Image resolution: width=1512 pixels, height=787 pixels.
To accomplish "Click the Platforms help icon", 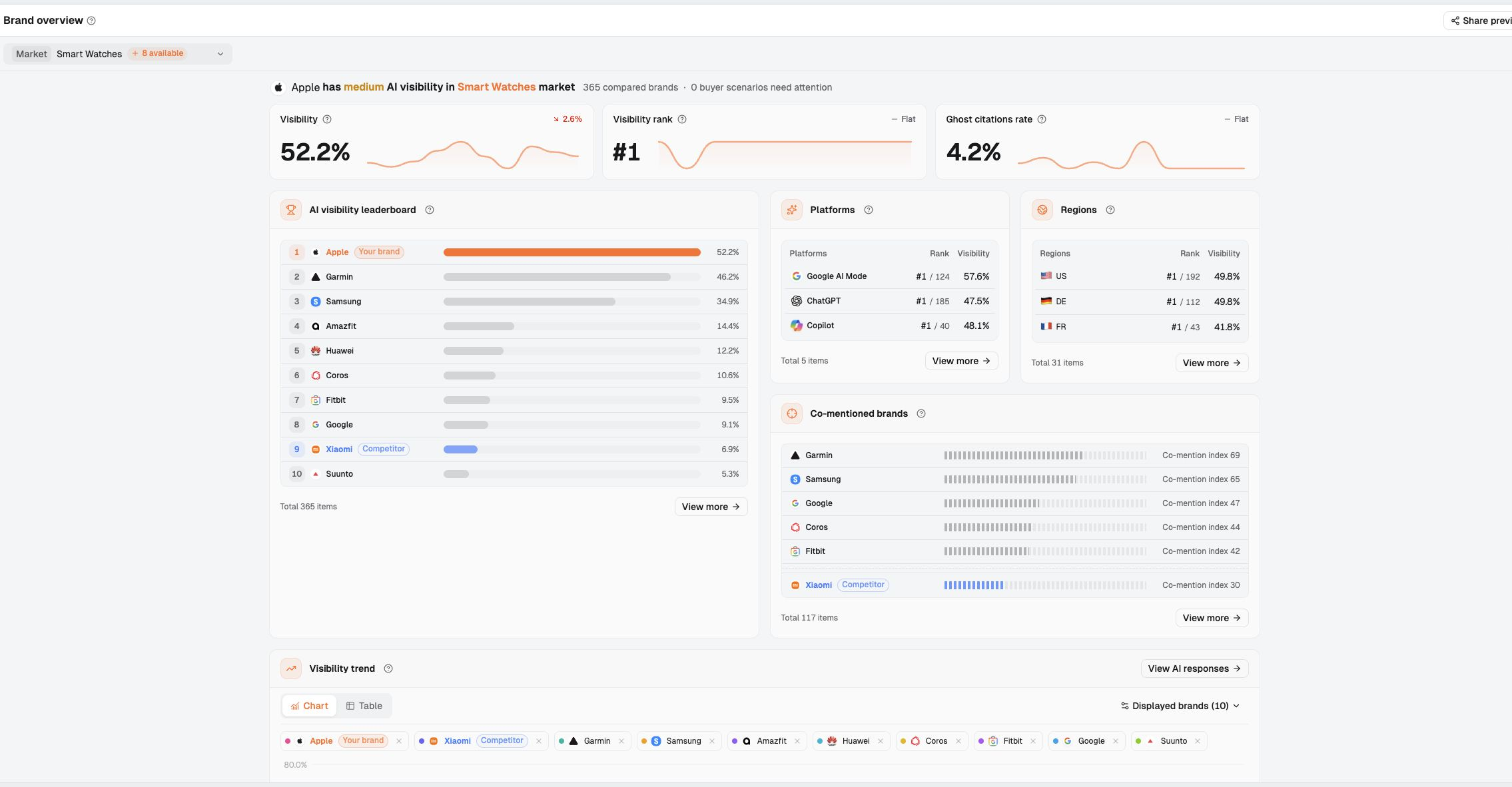I will [x=869, y=210].
